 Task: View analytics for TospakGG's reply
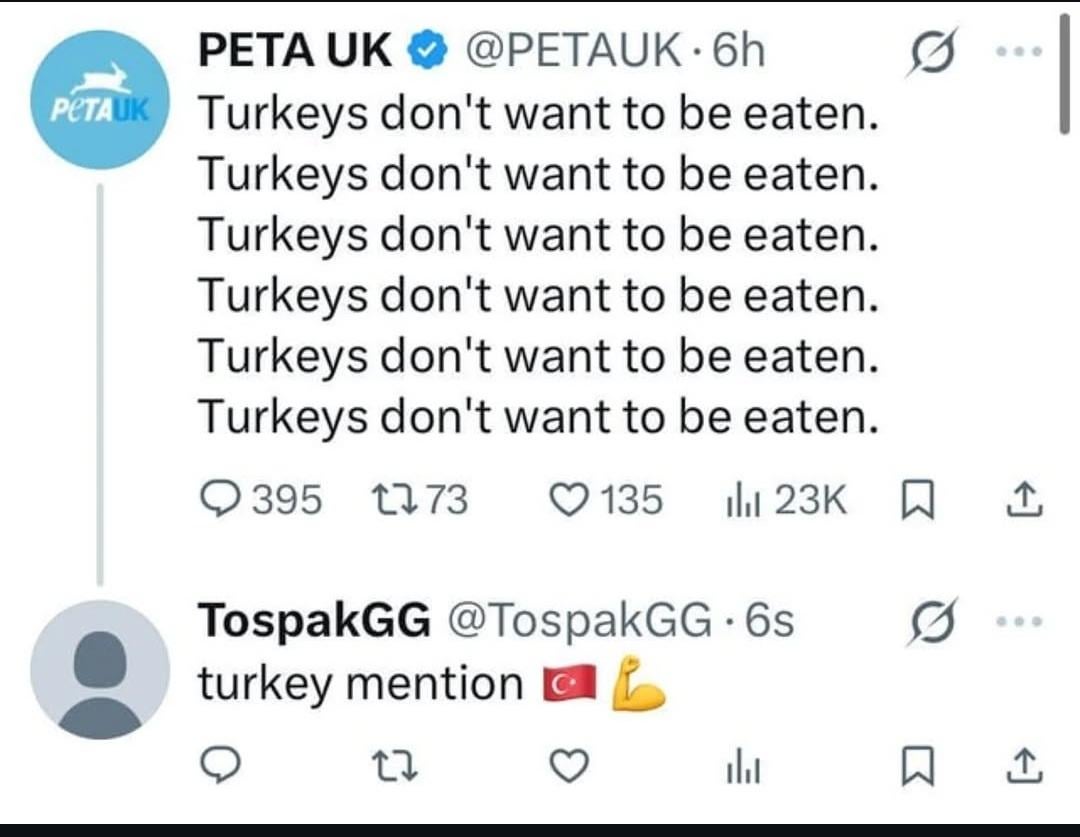point(739,767)
